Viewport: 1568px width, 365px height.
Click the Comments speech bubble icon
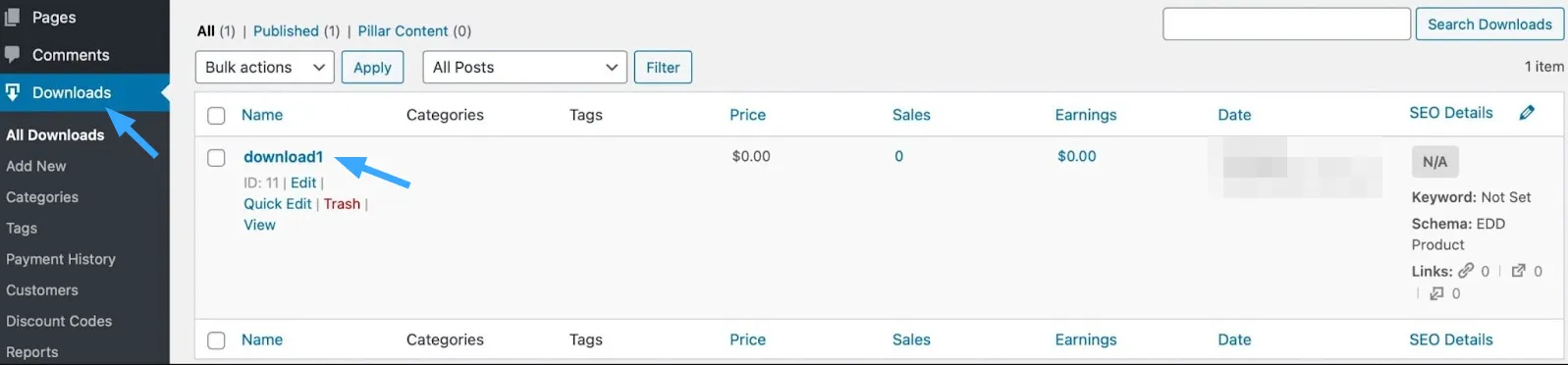(x=12, y=54)
